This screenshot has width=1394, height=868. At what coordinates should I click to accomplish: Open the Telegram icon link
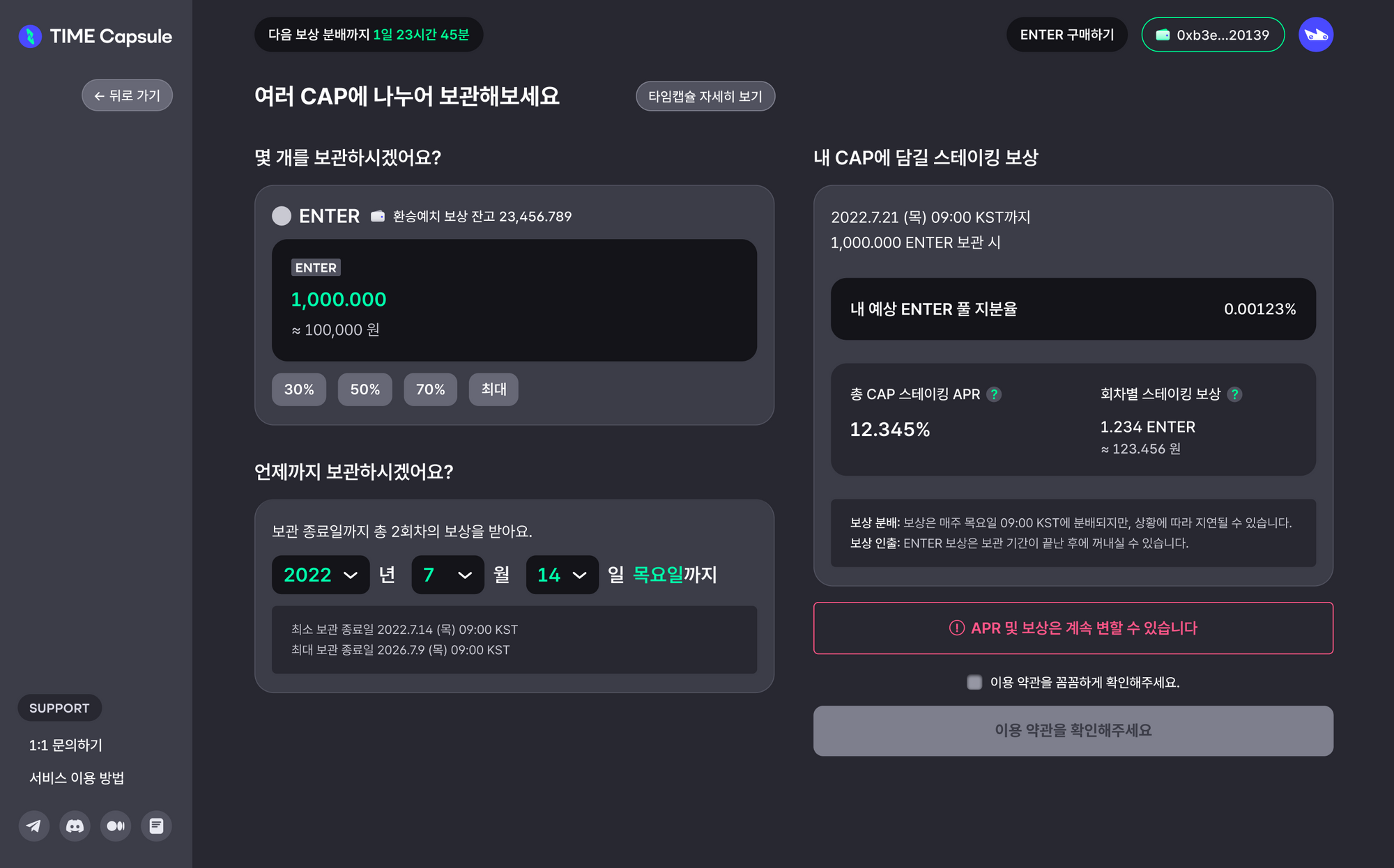click(x=33, y=826)
